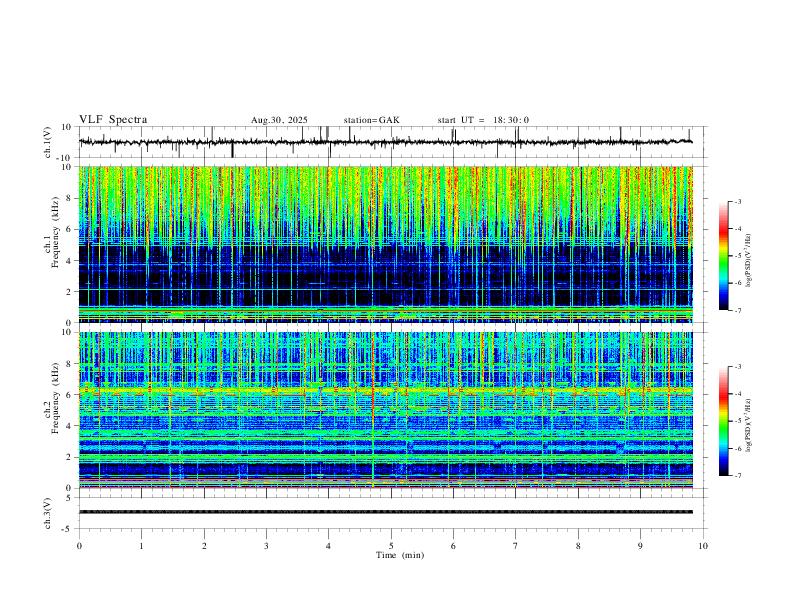Click the time axis tick "1"
This screenshot has width=792, height=612.
click(141, 546)
